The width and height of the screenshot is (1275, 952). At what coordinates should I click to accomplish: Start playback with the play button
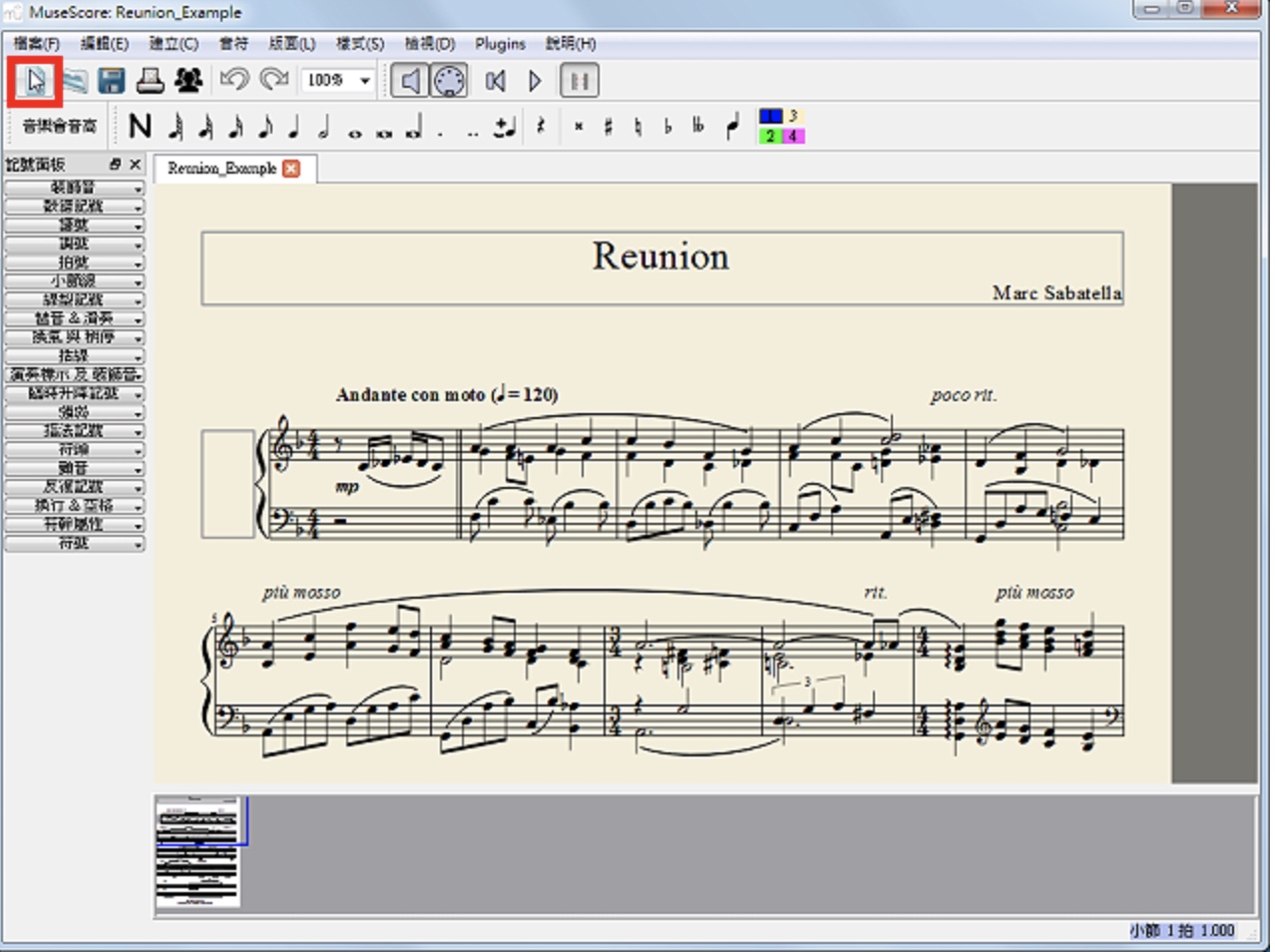pos(535,81)
